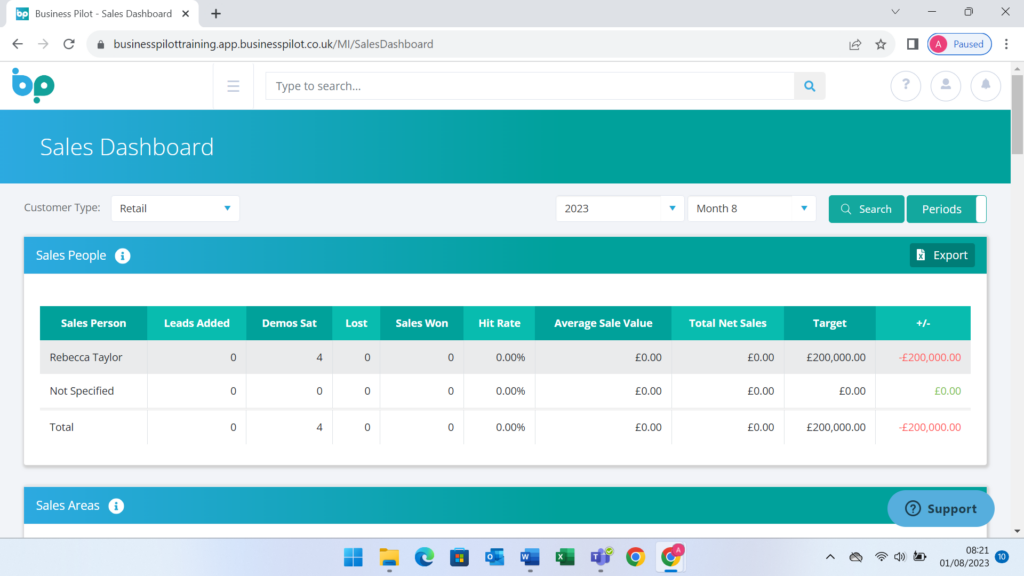Image resolution: width=1024 pixels, height=576 pixels.
Task: Click the Total row label
Action: click(61, 427)
